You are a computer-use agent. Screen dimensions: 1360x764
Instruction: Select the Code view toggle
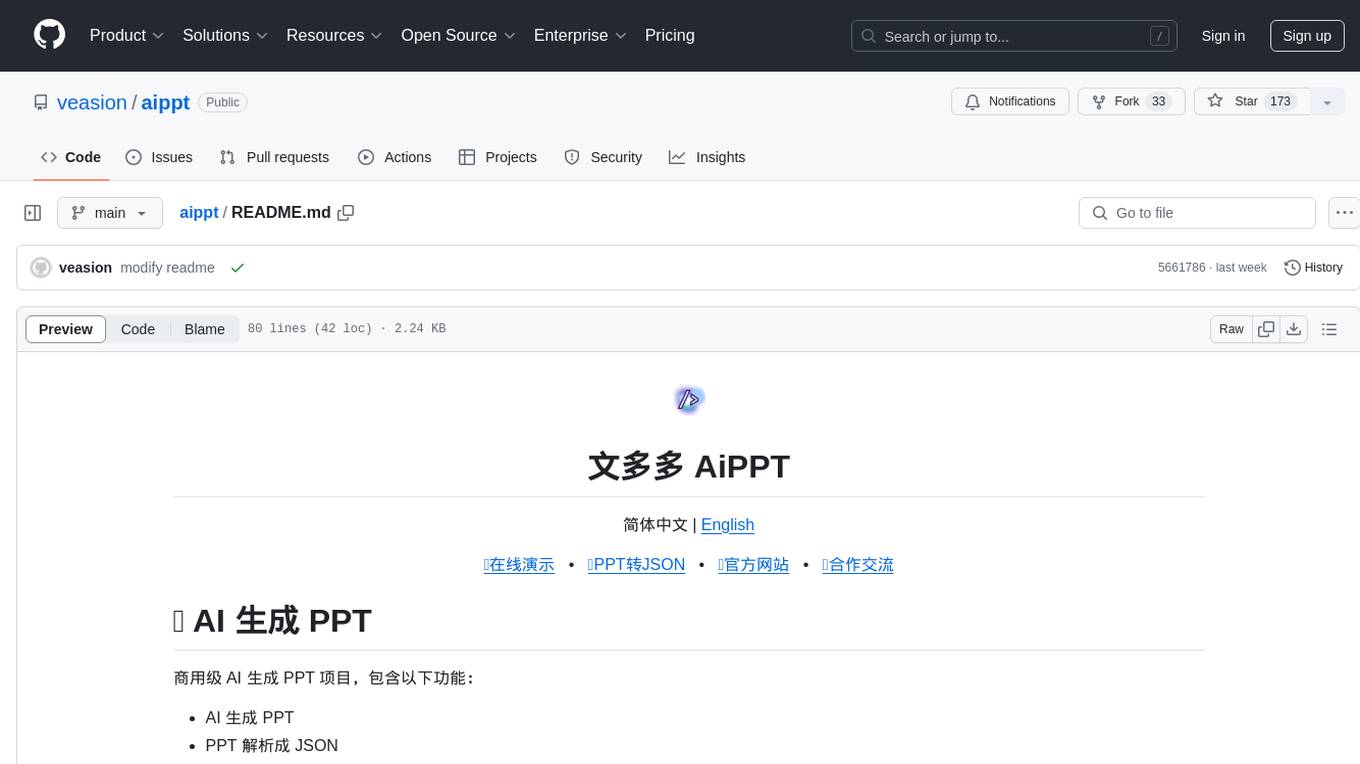pos(138,329)
